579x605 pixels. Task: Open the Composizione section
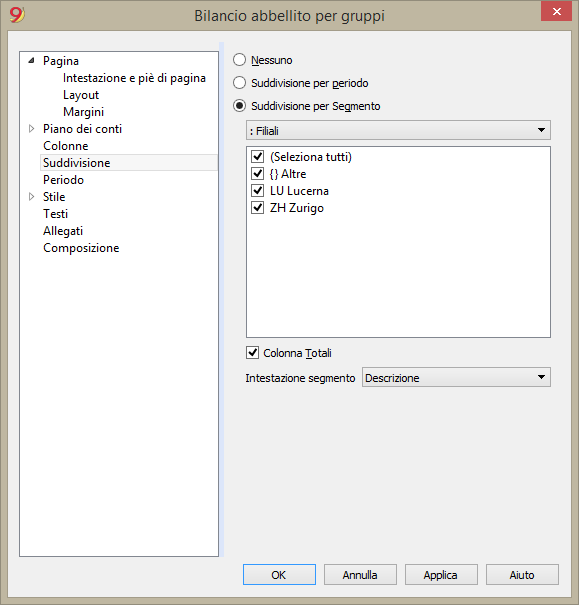[81, 248]
